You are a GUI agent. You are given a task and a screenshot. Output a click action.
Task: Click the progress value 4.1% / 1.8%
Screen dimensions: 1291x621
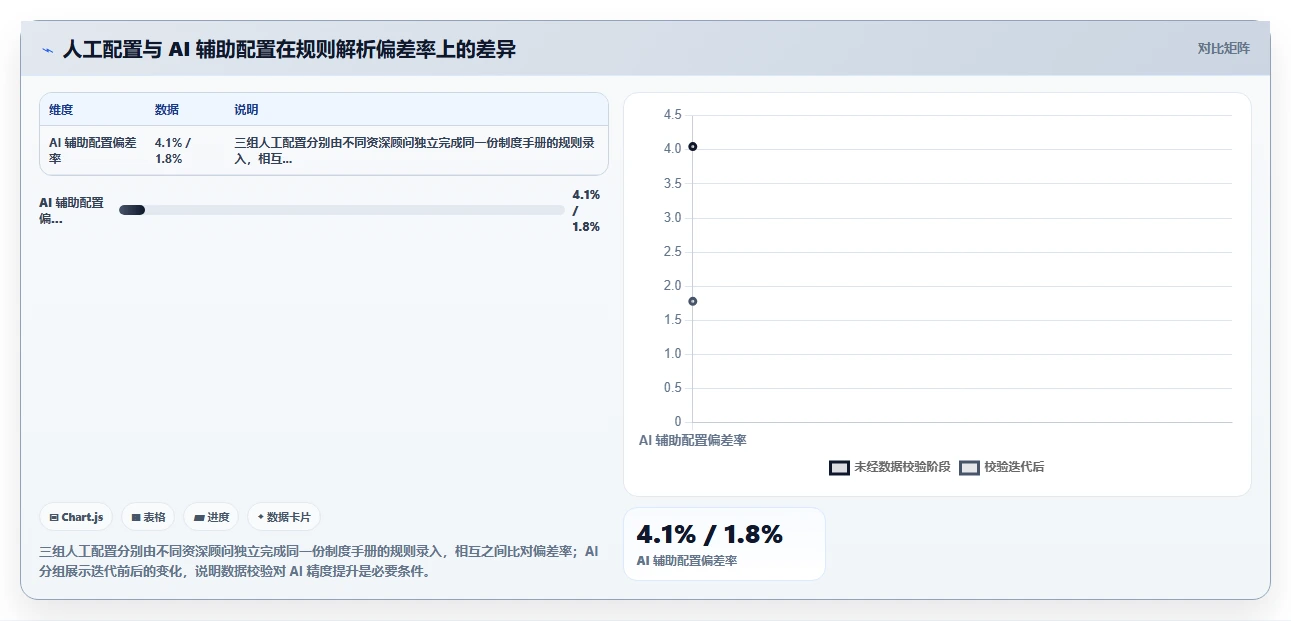tap(586, 210)
